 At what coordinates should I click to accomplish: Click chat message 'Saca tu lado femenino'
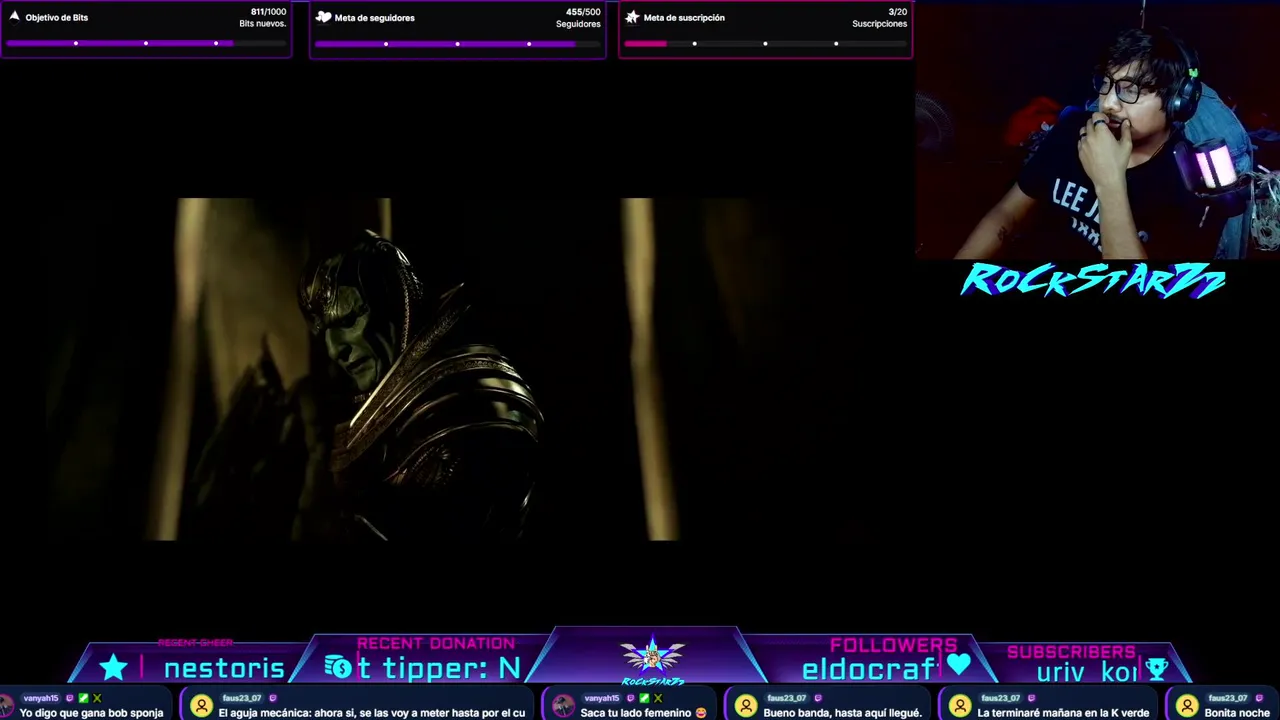tap(643, 713)
